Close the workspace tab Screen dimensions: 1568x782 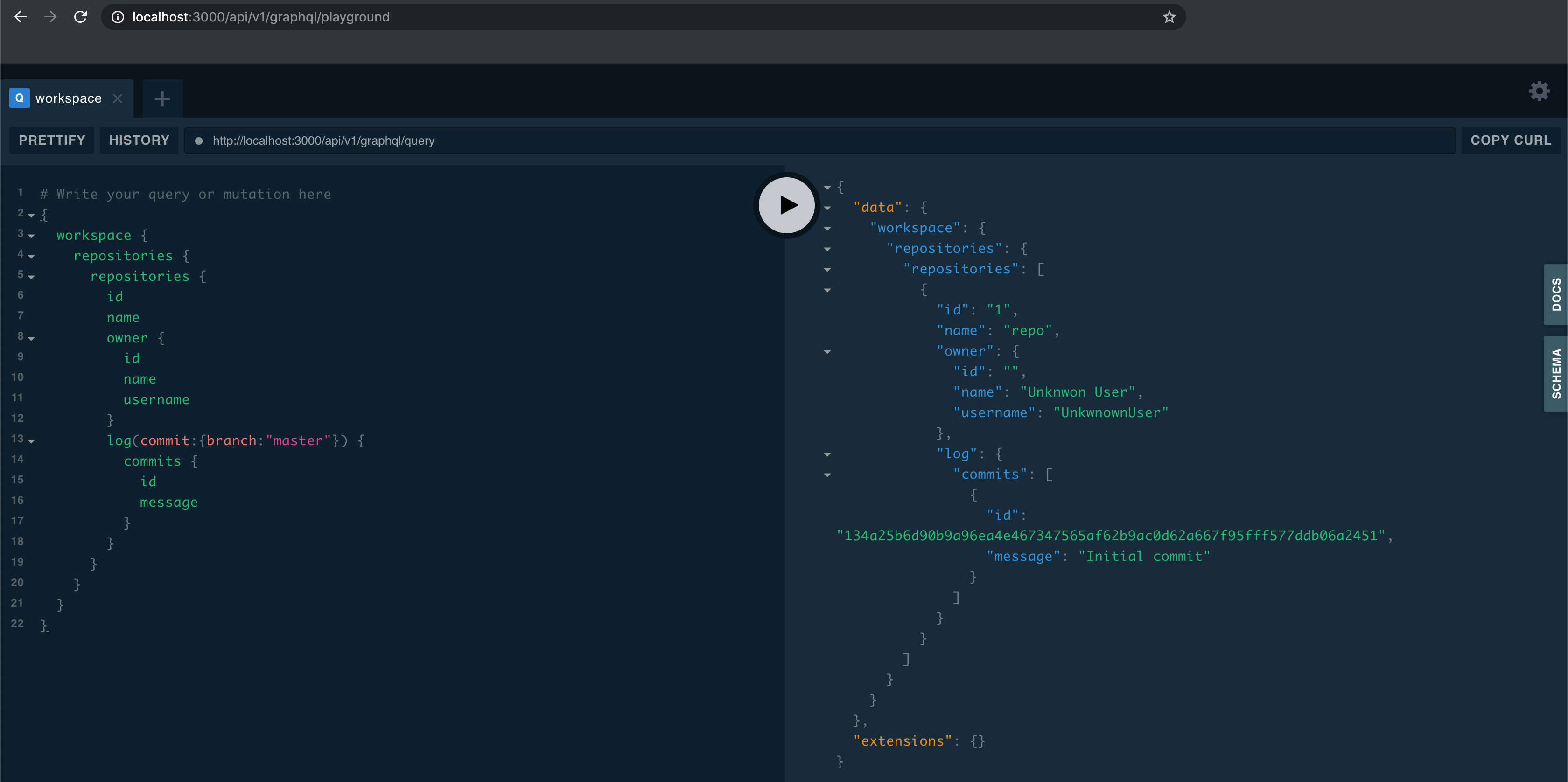click(x=118, y=98)
